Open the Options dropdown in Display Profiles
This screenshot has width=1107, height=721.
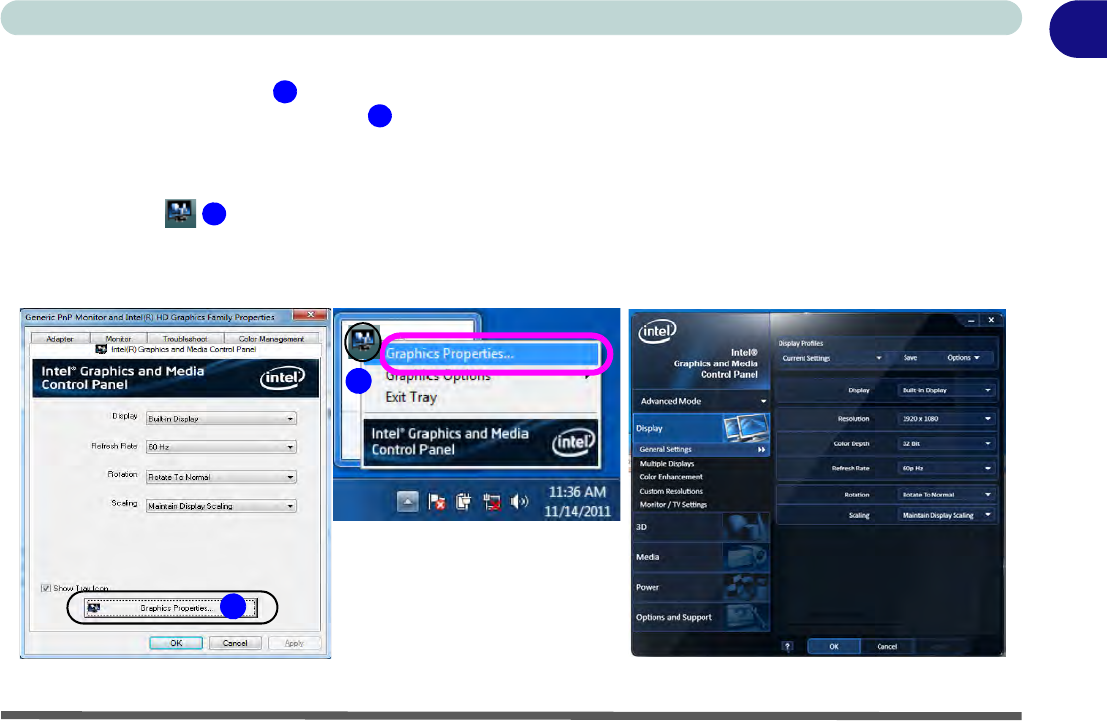click(963, 358)
